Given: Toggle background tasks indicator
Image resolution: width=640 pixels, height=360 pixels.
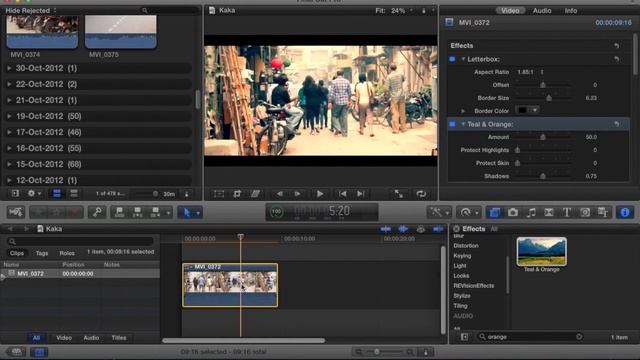Looking at the screenshot, I should pyautogui.click(x=276, y=211).
